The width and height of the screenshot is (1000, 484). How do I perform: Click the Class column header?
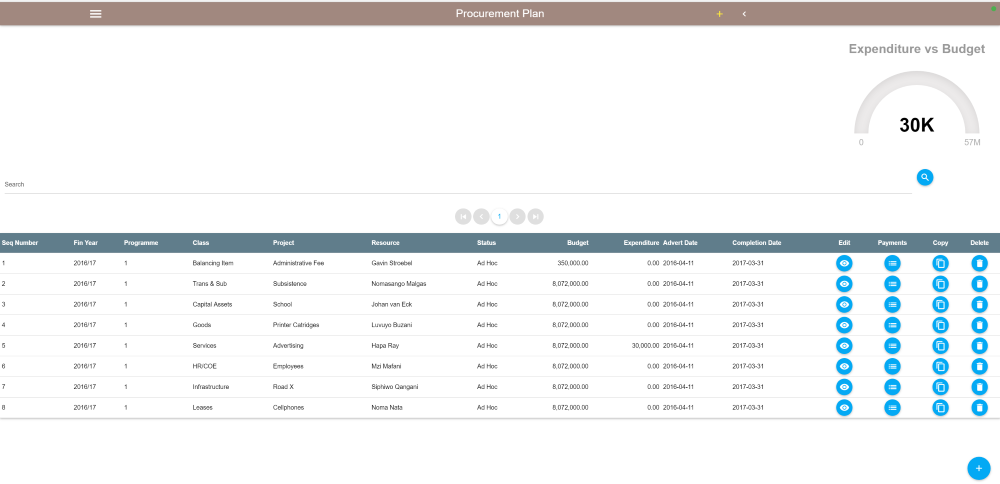pos(200,243)
